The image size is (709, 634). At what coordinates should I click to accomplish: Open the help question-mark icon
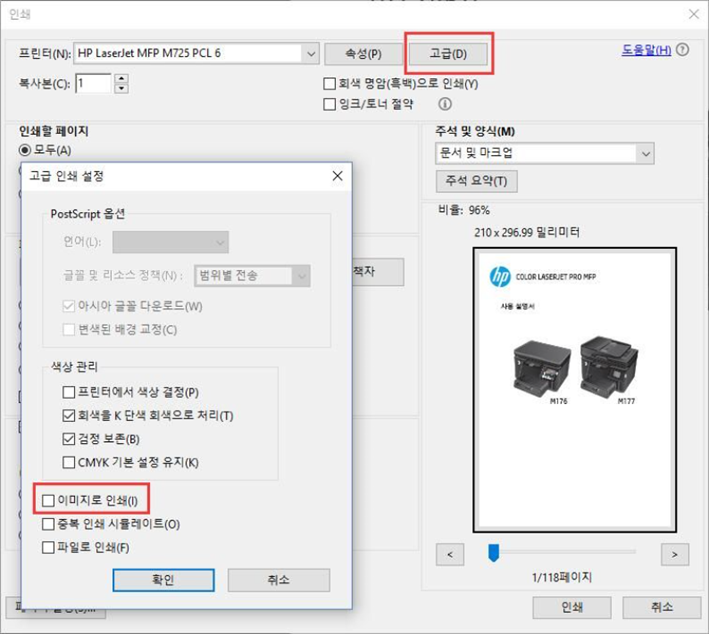(x=682, y=50)
